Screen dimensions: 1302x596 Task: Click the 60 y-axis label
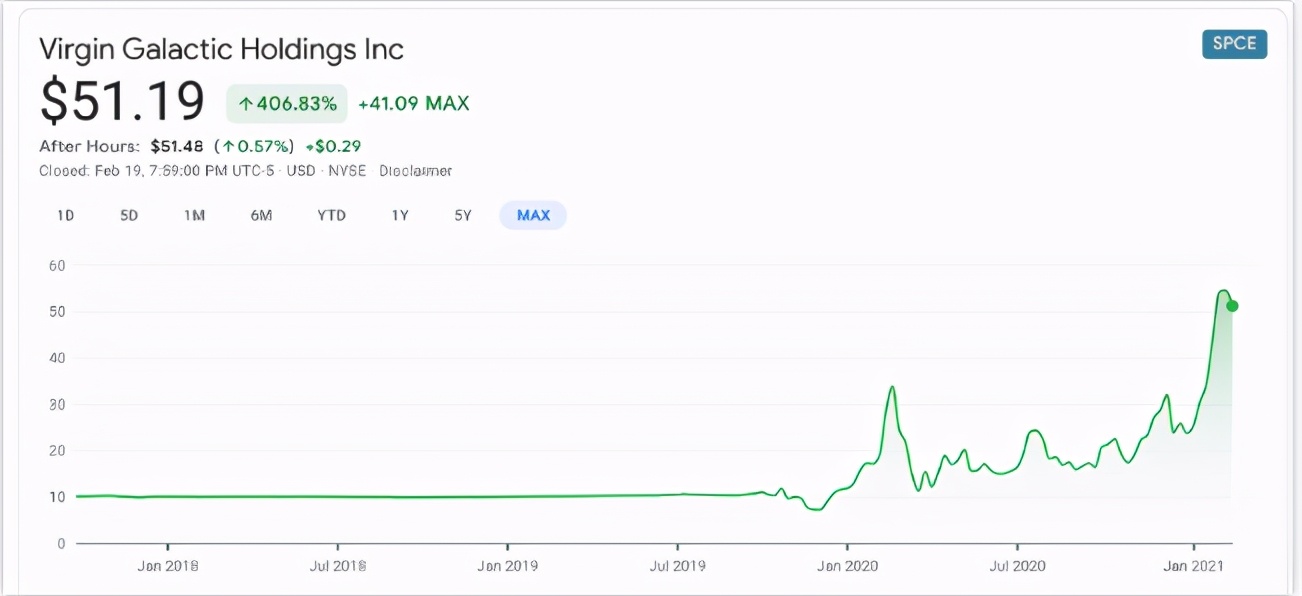pyautogui.click(x=57, y=265)
